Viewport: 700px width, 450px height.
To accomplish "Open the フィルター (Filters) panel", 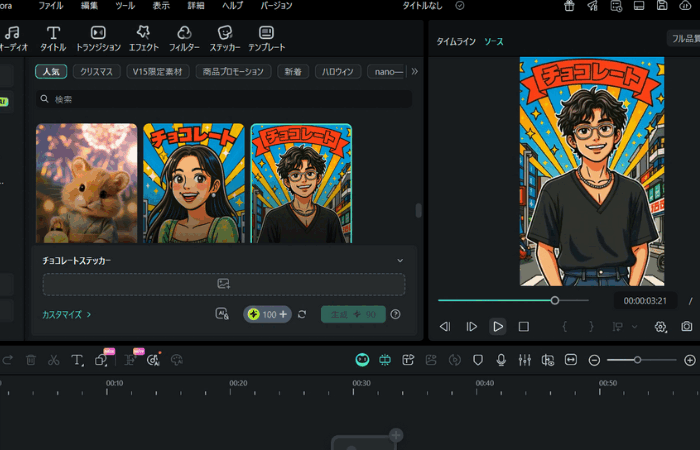I will pos(184,38).
